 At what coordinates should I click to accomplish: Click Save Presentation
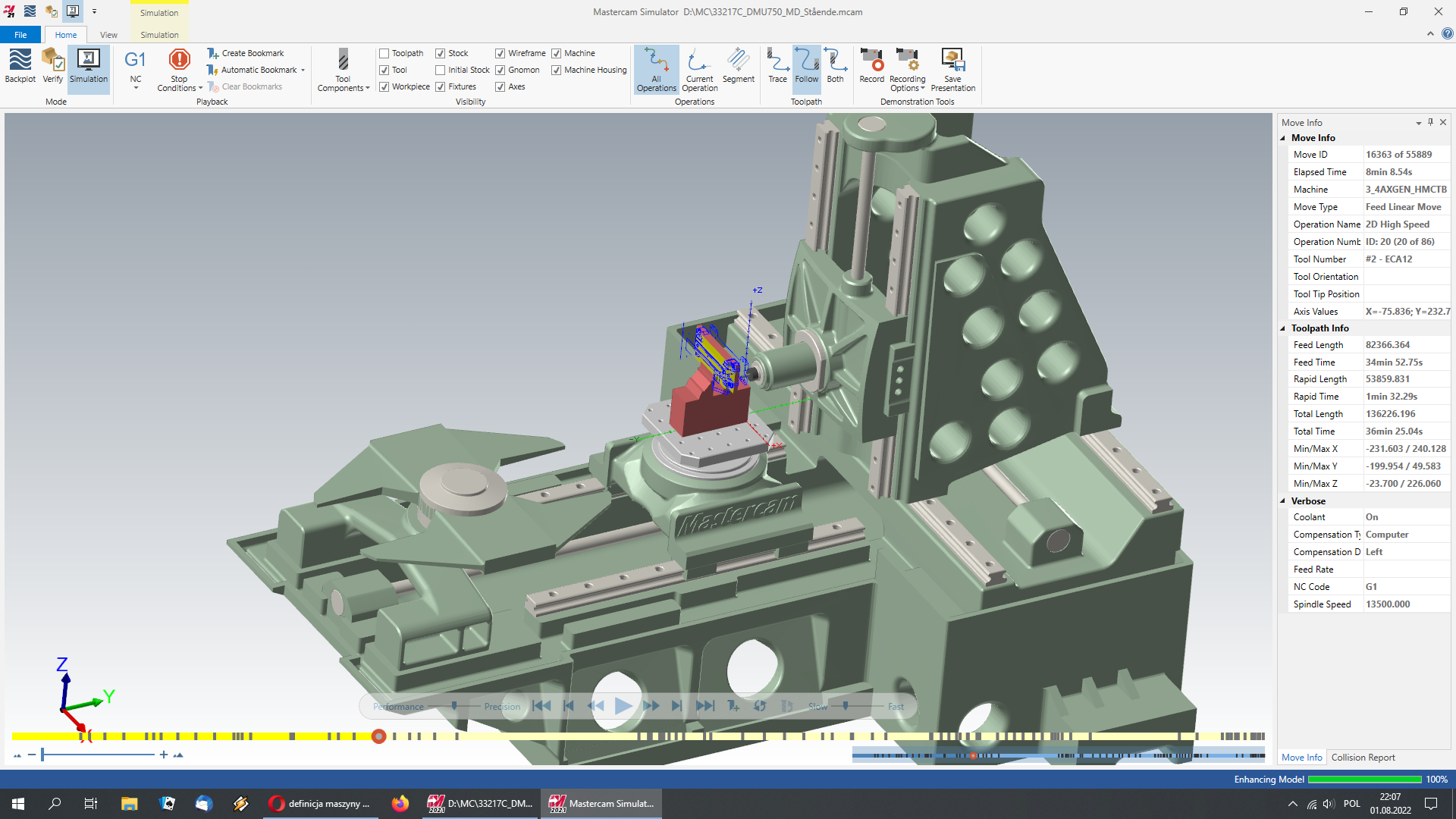952,69
